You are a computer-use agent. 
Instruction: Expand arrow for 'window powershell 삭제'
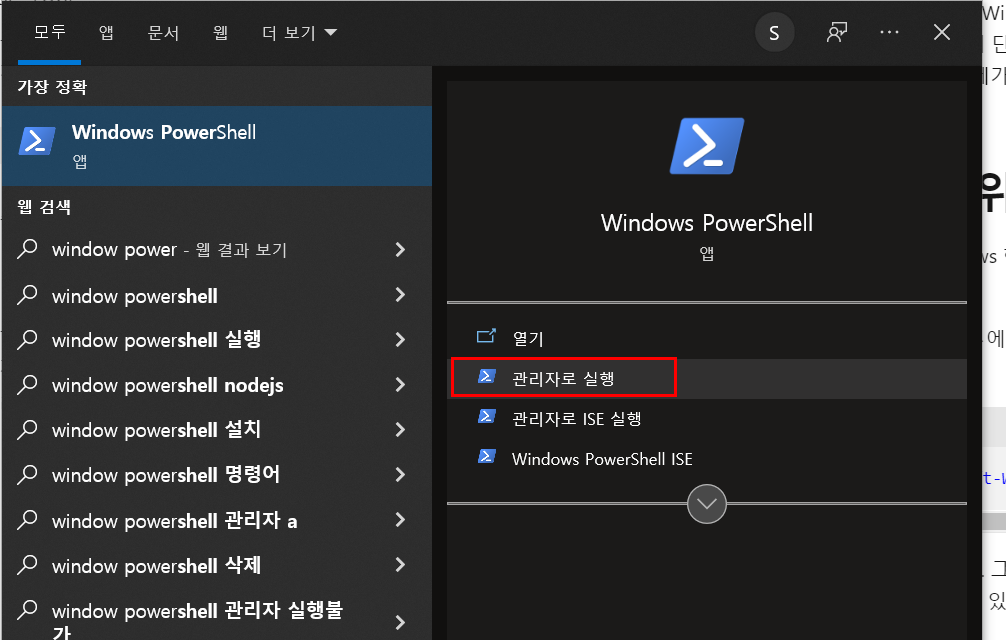(400, 565)
